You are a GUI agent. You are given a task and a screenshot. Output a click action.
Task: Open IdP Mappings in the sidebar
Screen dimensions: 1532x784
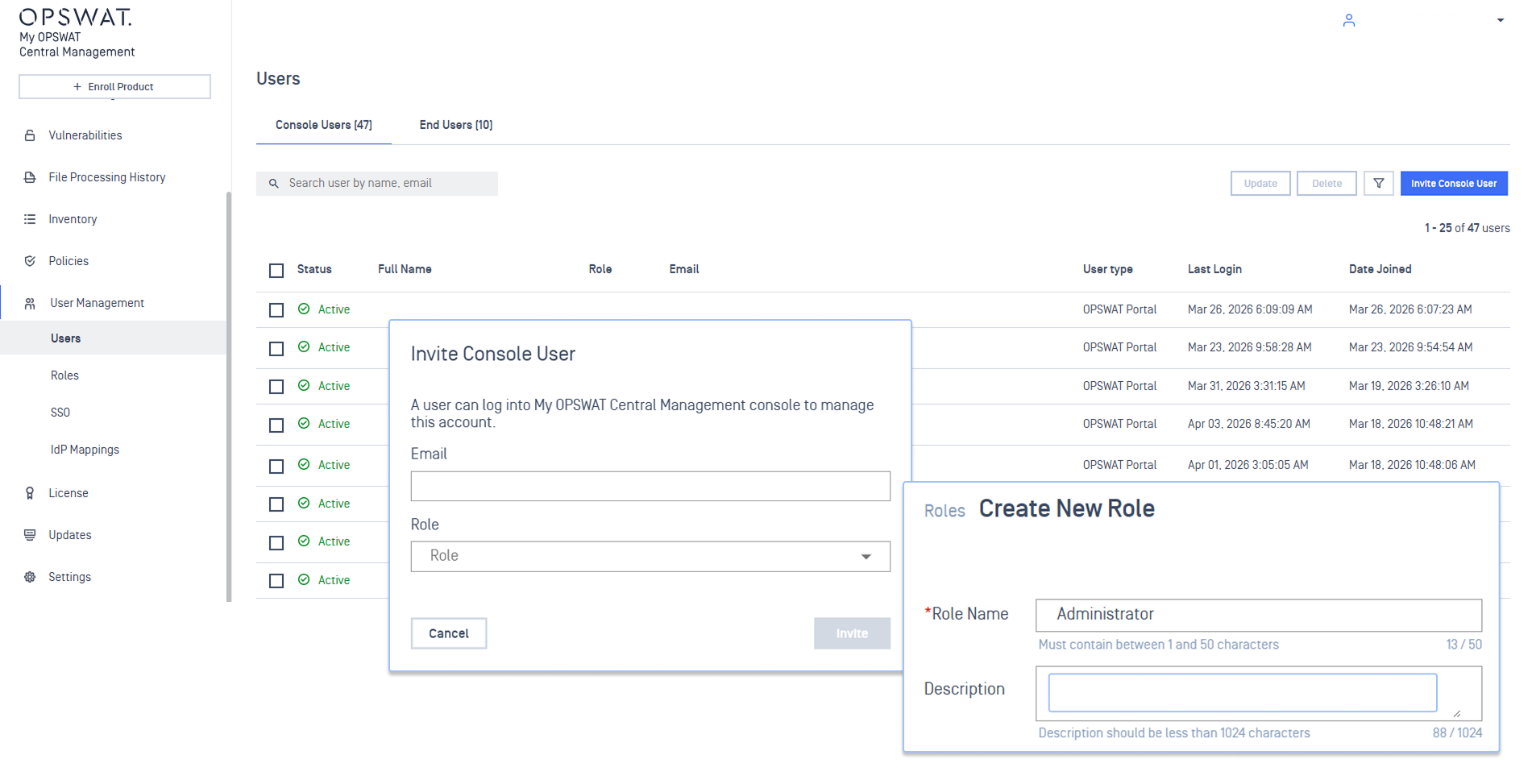(x=85, y=450)
